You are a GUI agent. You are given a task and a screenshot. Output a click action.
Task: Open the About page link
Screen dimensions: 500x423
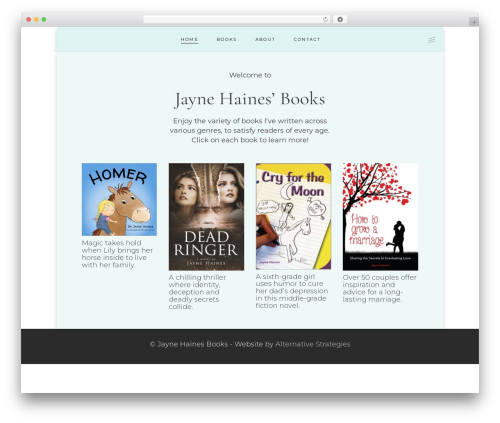265,39
